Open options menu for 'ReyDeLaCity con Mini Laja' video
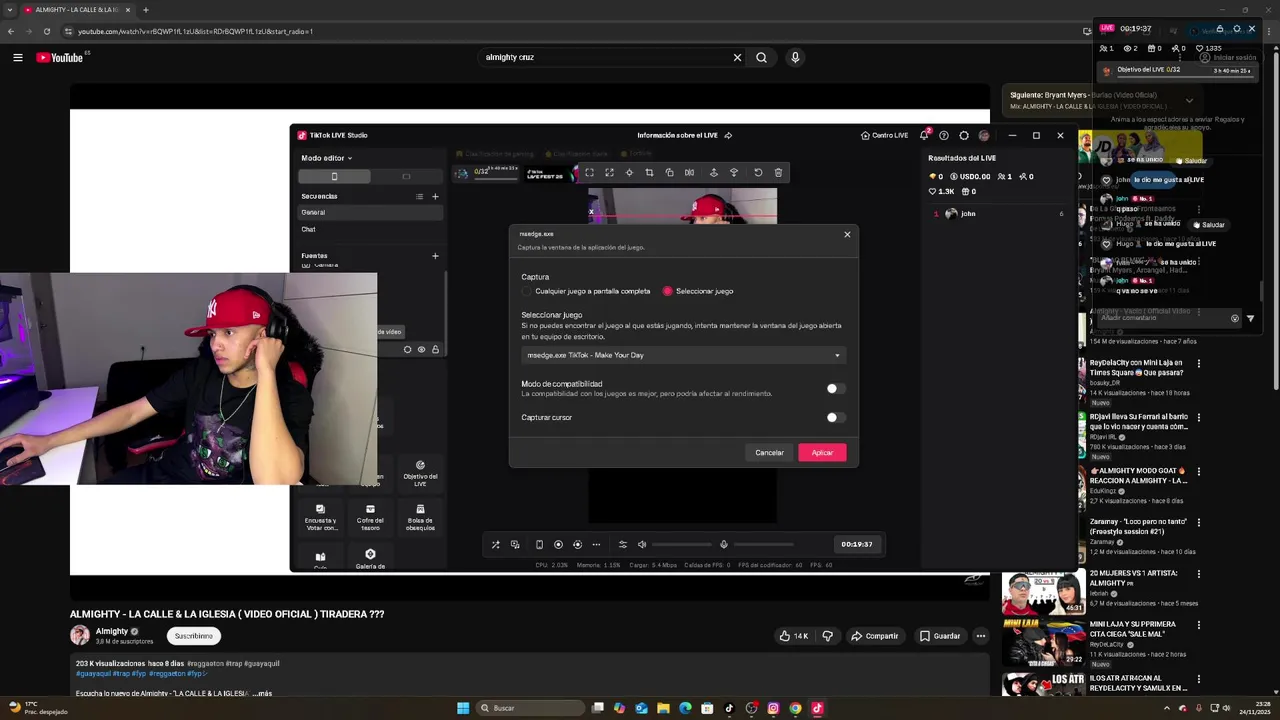 coord(1199,363)
